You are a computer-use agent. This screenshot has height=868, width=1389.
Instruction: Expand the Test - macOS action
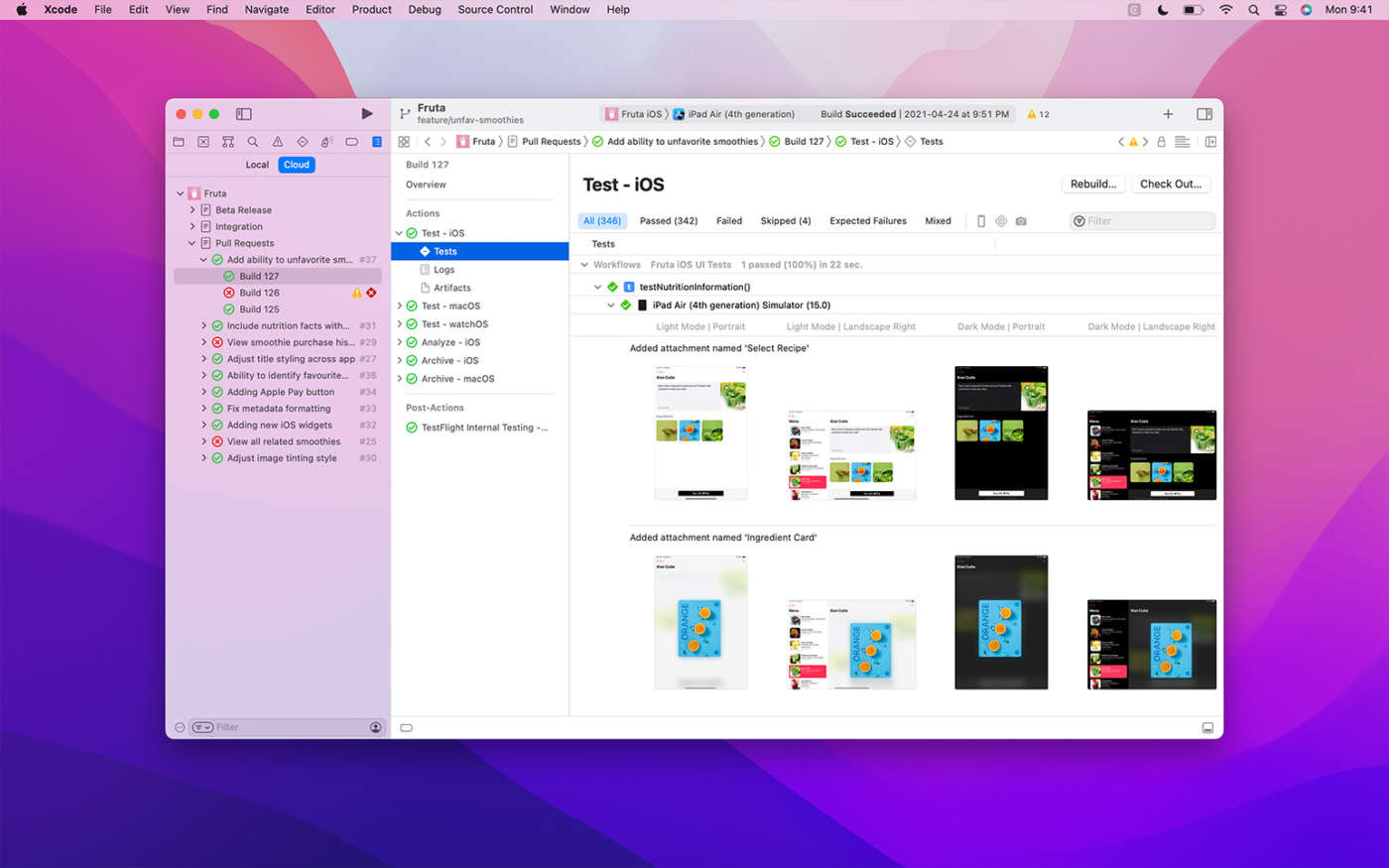tap(400, 307)
